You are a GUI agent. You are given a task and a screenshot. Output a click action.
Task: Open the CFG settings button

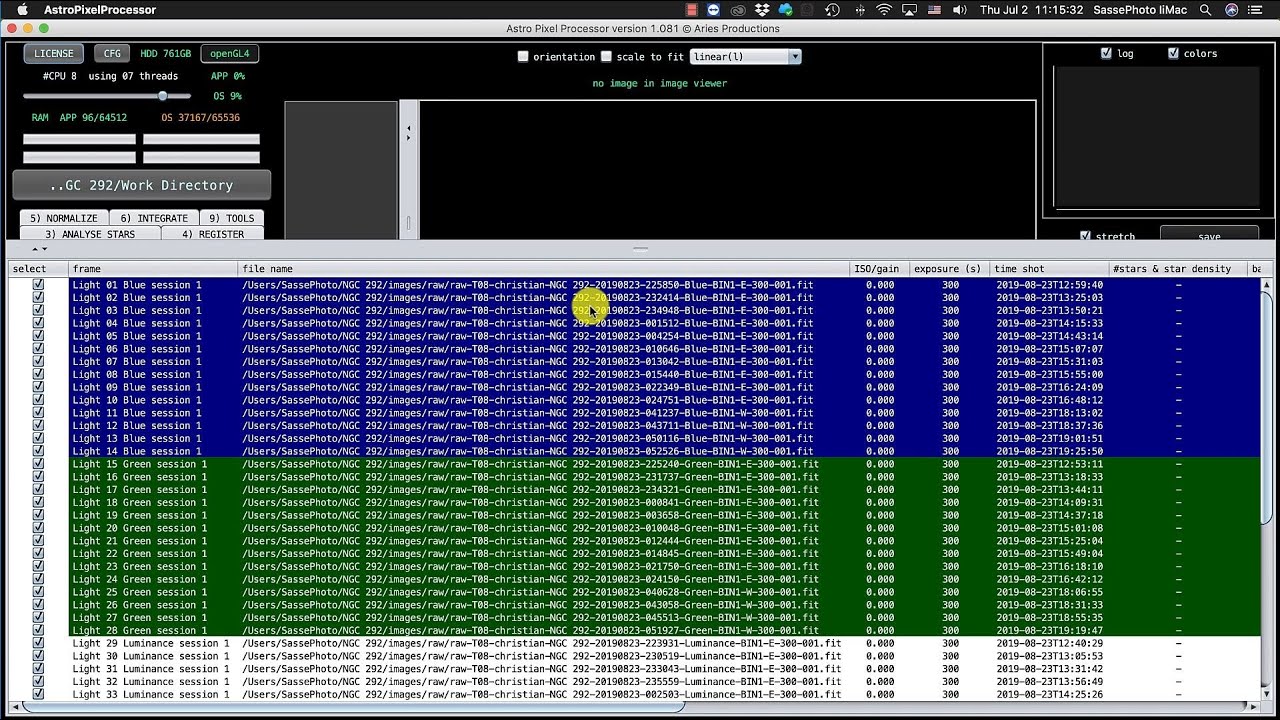click(112, 54)
